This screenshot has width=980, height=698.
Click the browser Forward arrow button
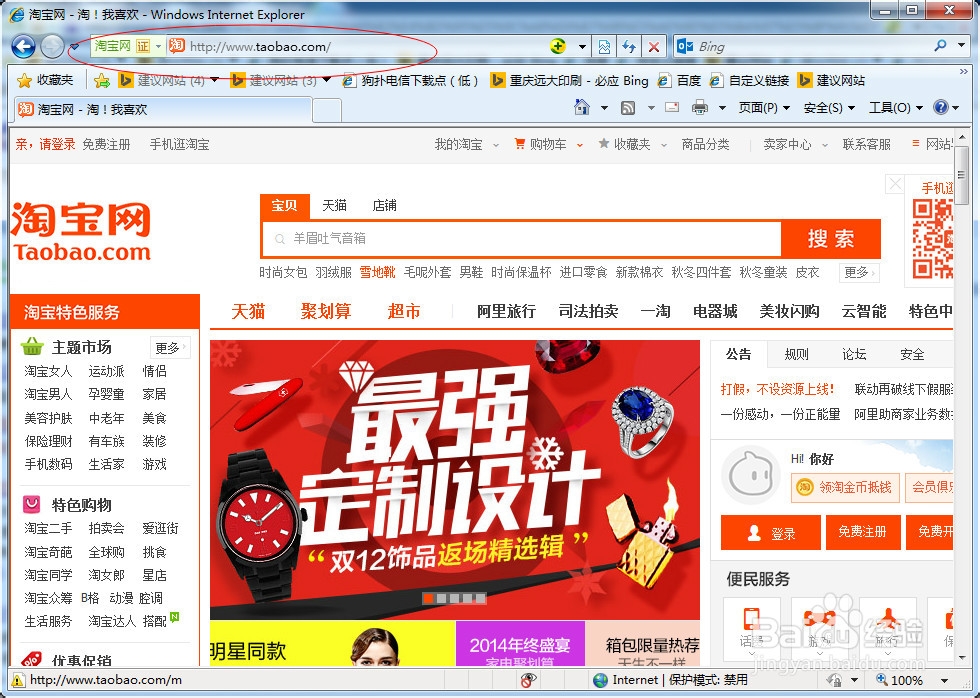click(x=52, y=46)
